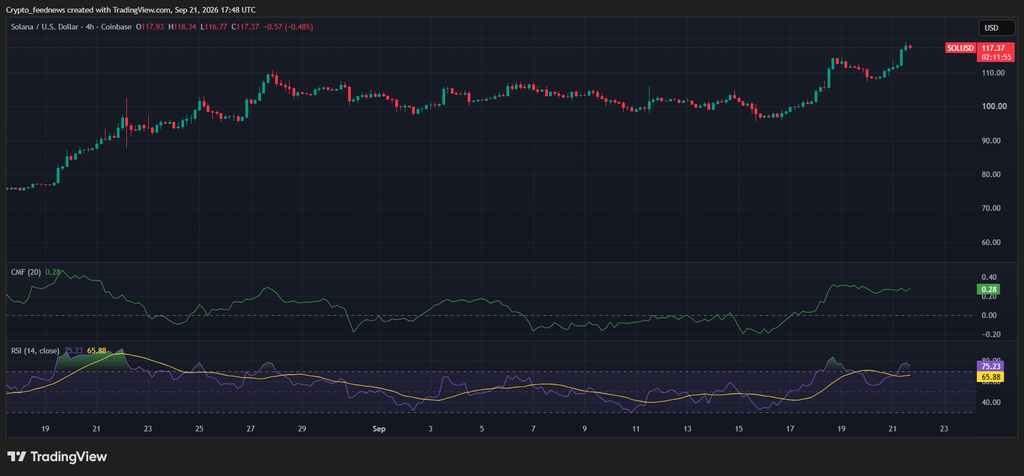This screenshot has width=1024, height=476.
Task: Click the 0.20 CMF axis label
Action: point(987,296)
